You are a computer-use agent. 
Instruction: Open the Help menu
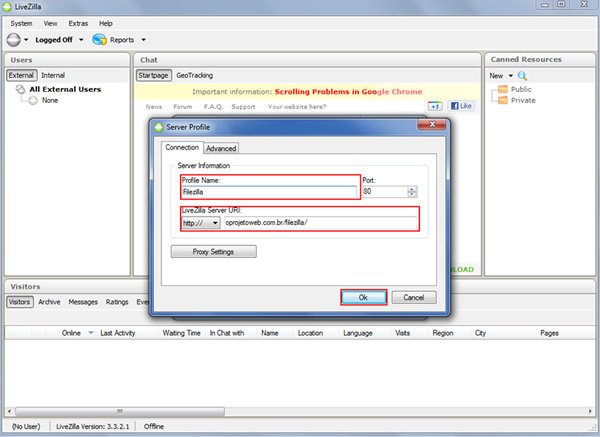point(106,23)
